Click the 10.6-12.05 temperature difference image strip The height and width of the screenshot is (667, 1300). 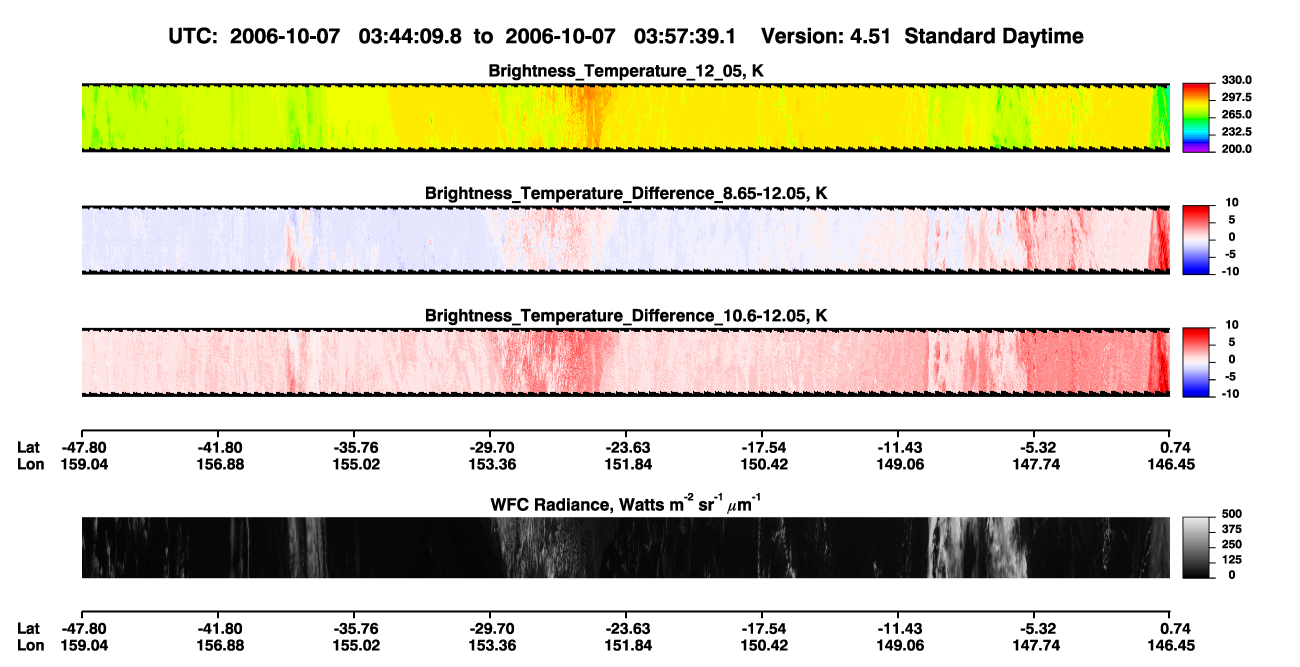[626, 362]
